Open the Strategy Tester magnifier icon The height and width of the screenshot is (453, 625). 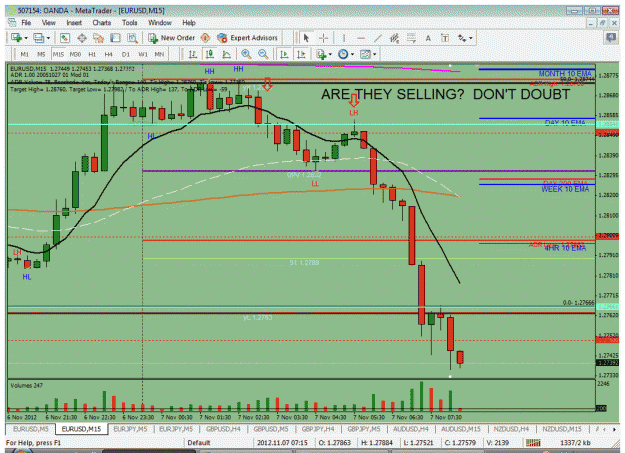pyautogui.click(x=132, y=38)
